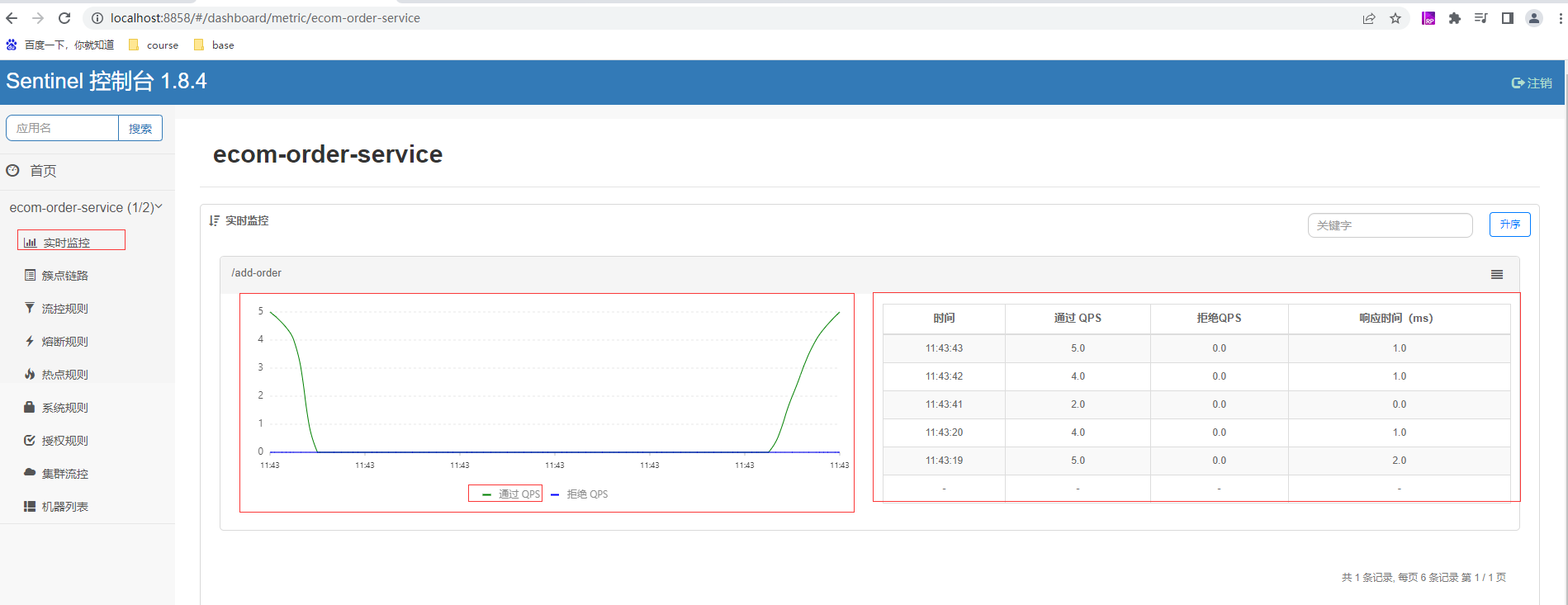Open the browser three-dot menu
The image size is (1568, 605).
coord(1561,18)
